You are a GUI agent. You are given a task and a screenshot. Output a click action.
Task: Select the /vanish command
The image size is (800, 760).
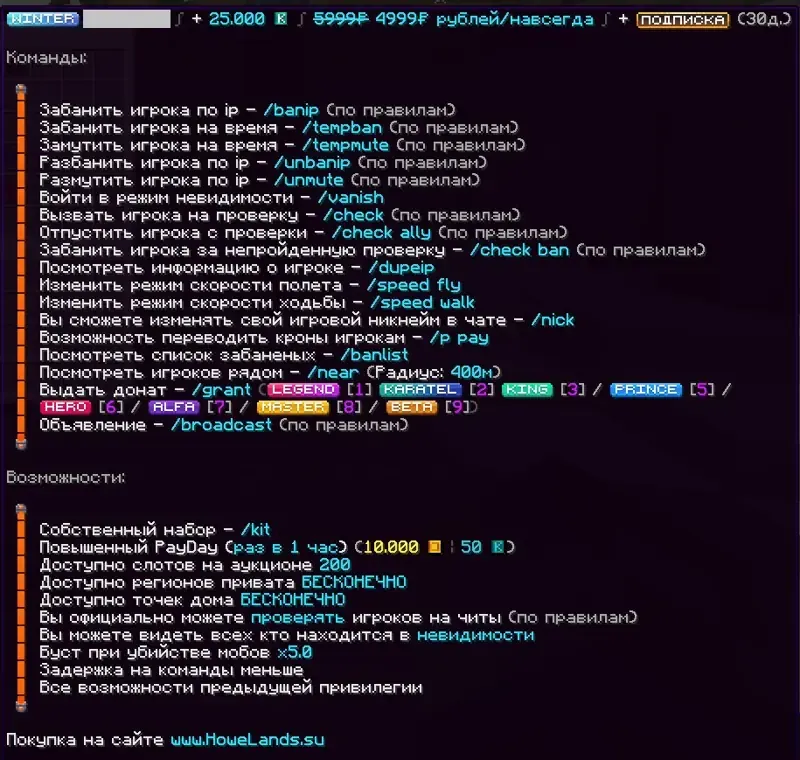(351, 197)
